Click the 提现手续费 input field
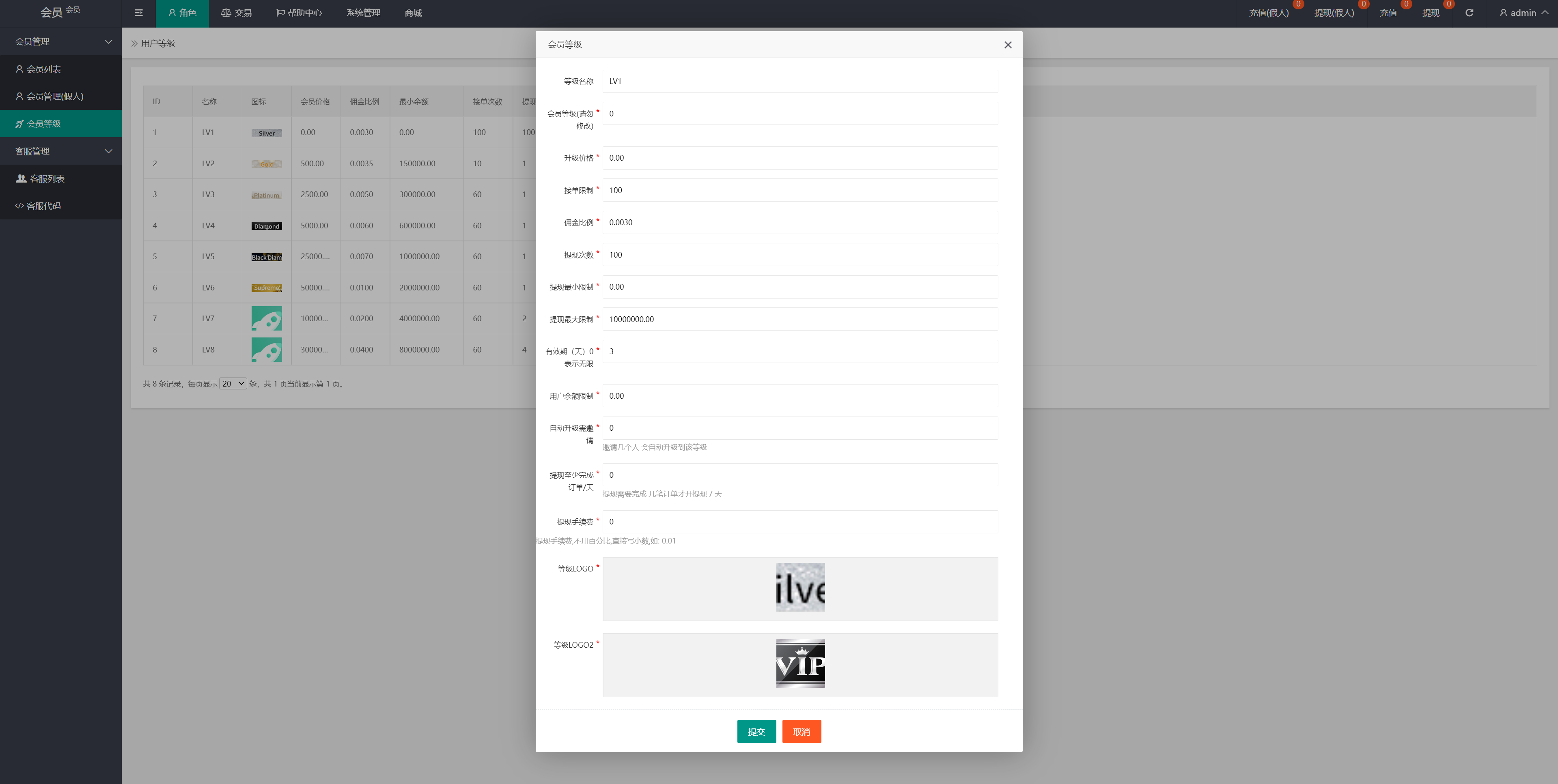The height and width of the screenshot is (784, 1558). pyautogui.click(x=800, y=522)
